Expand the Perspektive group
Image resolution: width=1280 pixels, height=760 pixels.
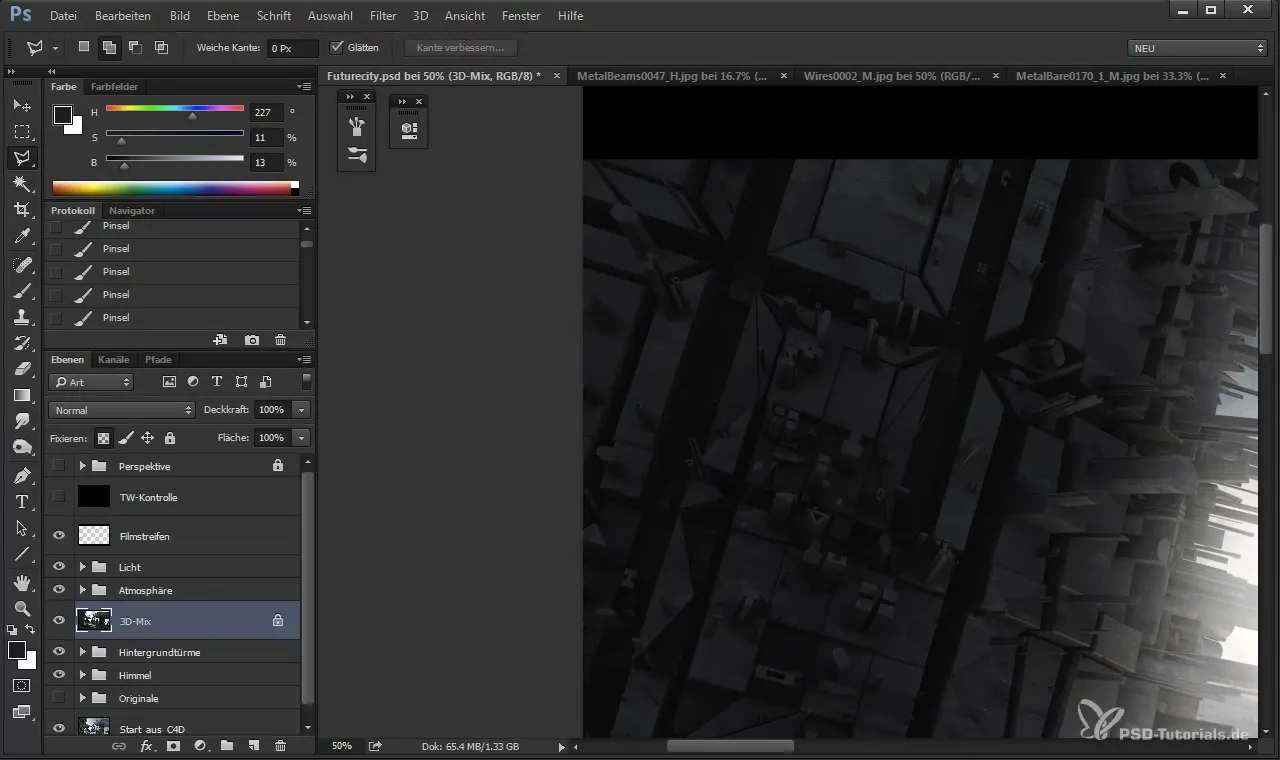(83, 466)
